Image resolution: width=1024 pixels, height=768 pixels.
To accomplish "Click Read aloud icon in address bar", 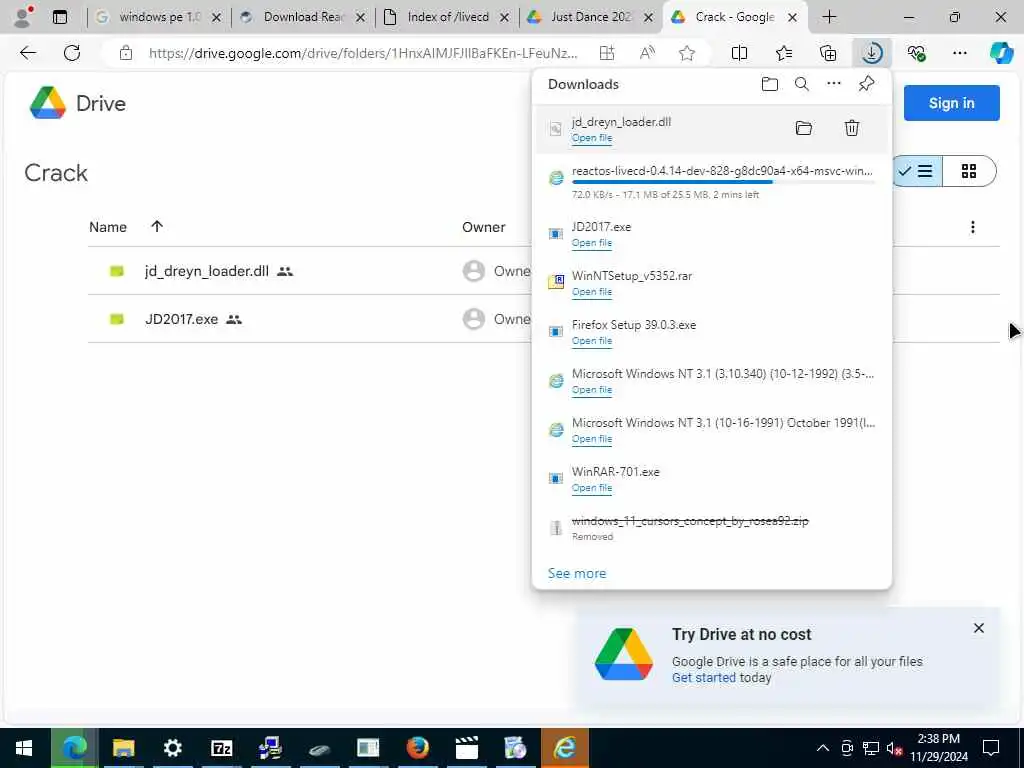I will coord(647,53).
